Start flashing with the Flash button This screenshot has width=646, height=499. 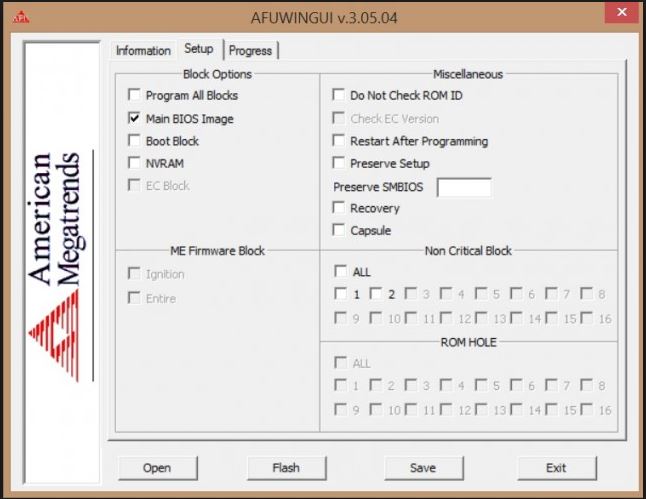[x=287, y=468]
